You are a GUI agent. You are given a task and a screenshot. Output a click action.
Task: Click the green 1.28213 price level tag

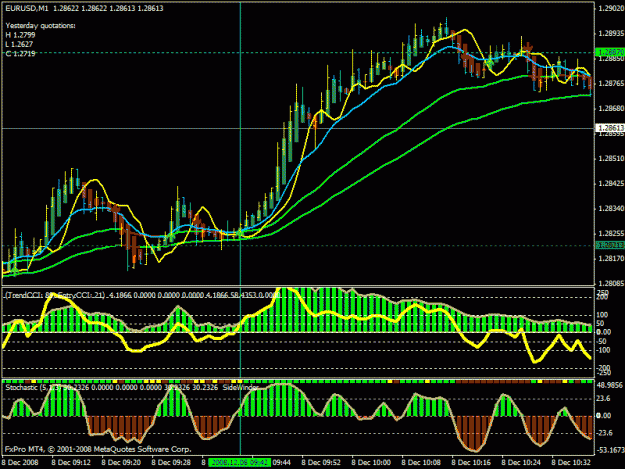coord(610,245)
